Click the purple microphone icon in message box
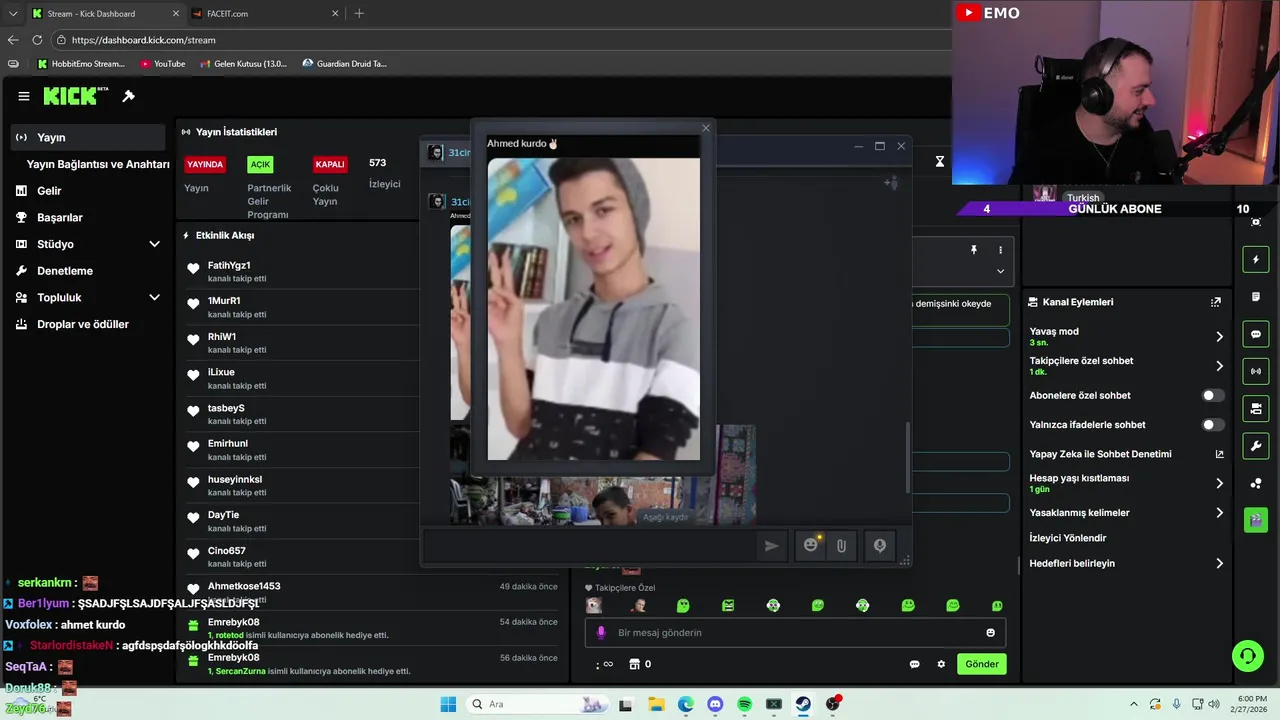Viewport: 1280px width, 720px height. [601, 633]
